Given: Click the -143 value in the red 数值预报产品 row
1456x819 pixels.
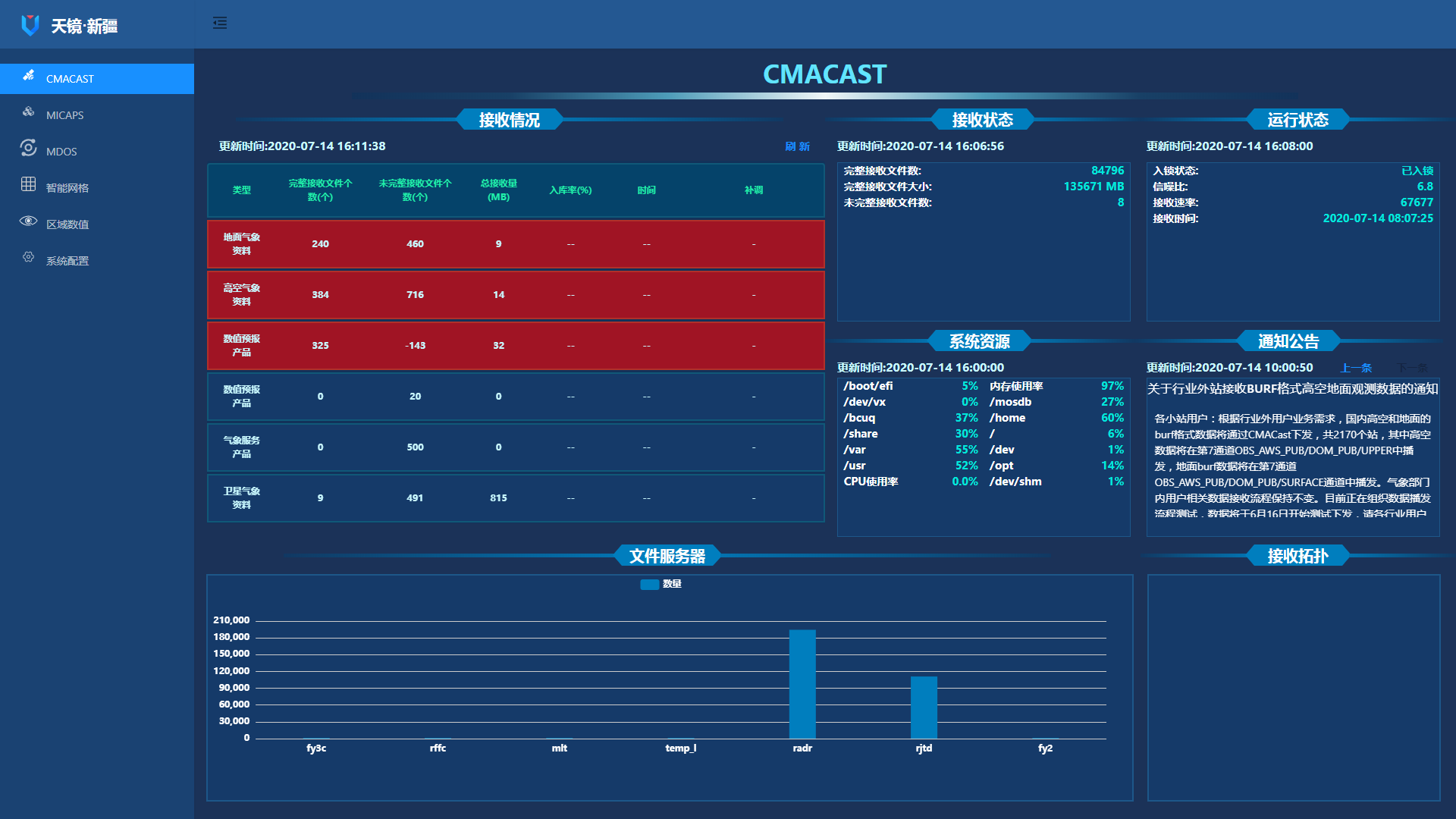Looking at the screenshot, I should pyautogui.click(x=415, y=346).
